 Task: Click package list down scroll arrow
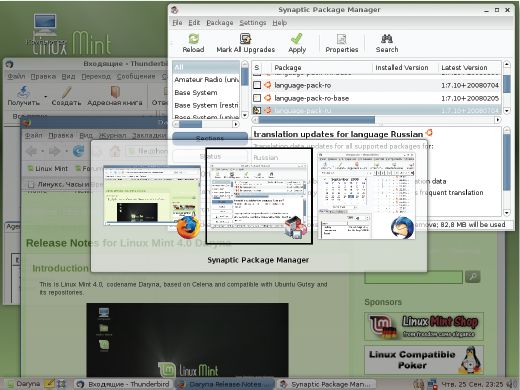pos(507,110)
